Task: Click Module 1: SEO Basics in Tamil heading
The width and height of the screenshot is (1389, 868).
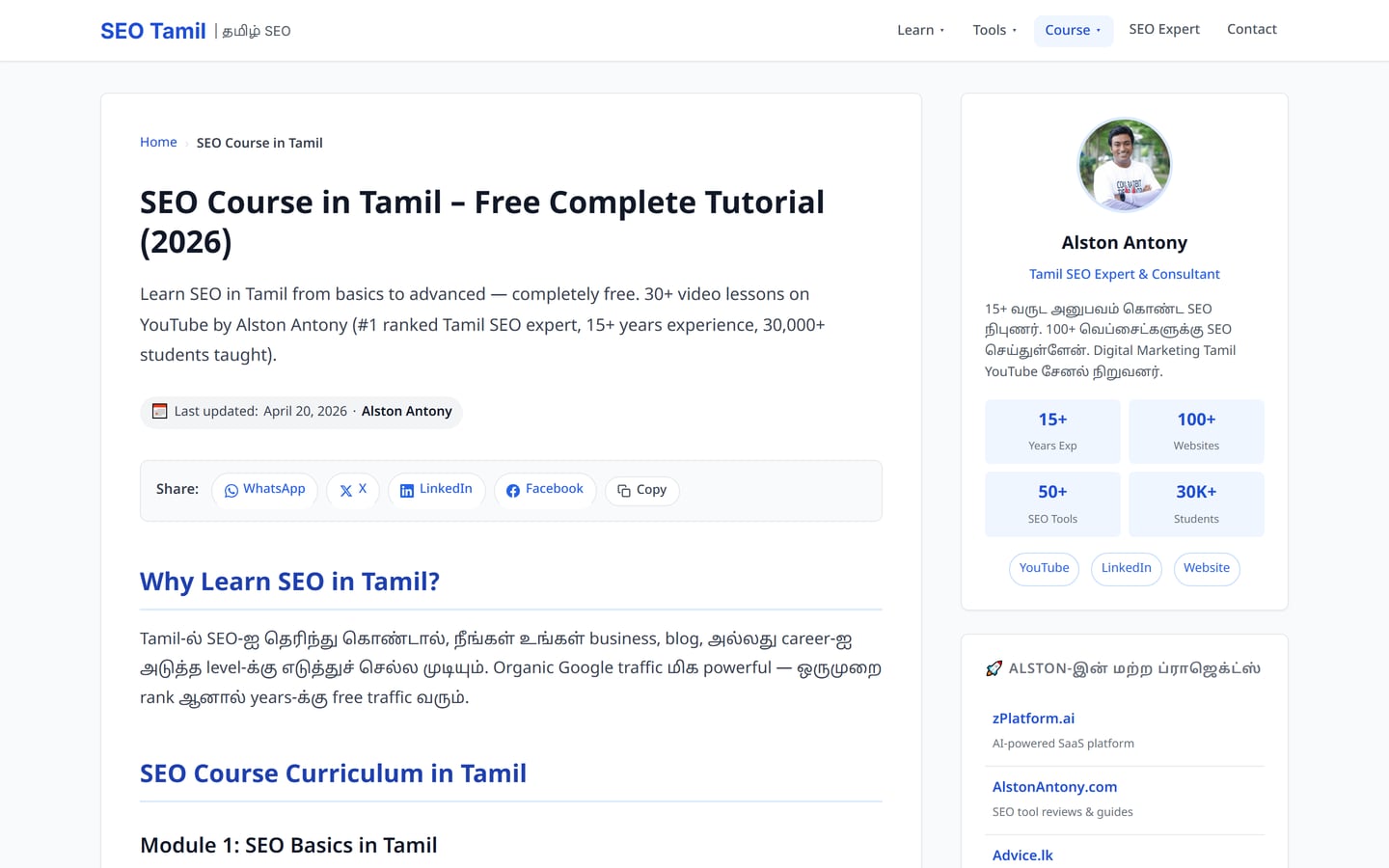Action: point(288,845)
